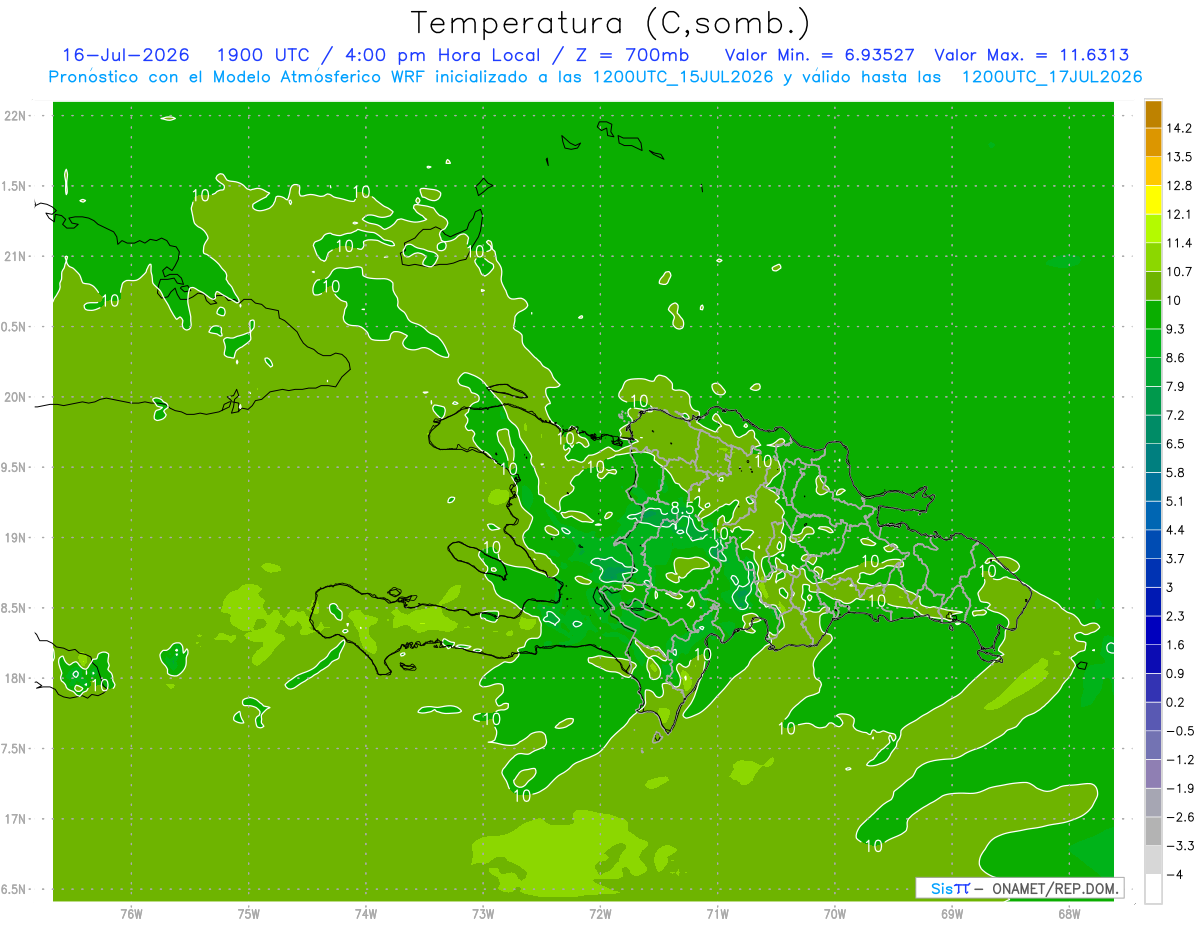This screenshot has width=1200, height=927.
Task: Click the '5.1' color scale label
Action: coord(1175,501)
